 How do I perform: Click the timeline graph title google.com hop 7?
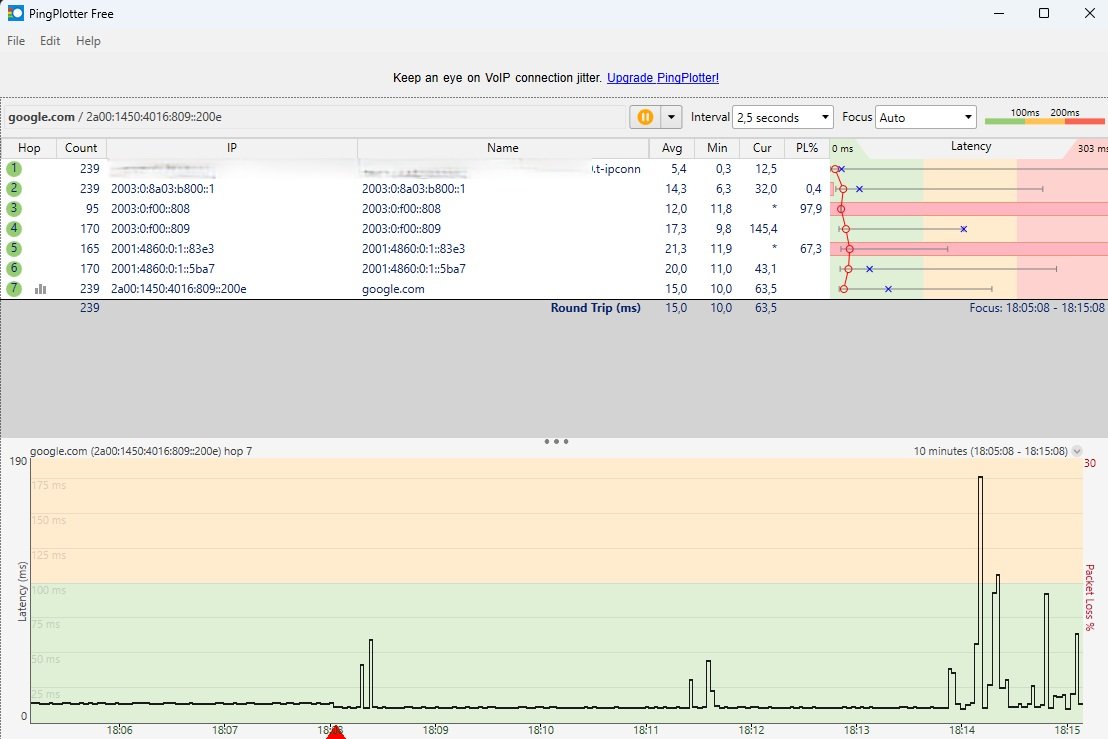141,451
